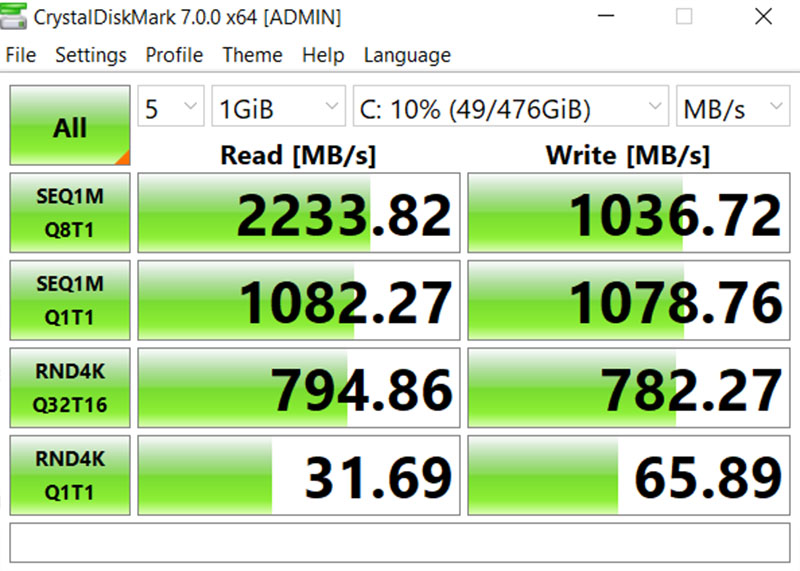The height and width of the screenshot is (571, 800).
Task: Open the File menu
Action: (21, 55)
